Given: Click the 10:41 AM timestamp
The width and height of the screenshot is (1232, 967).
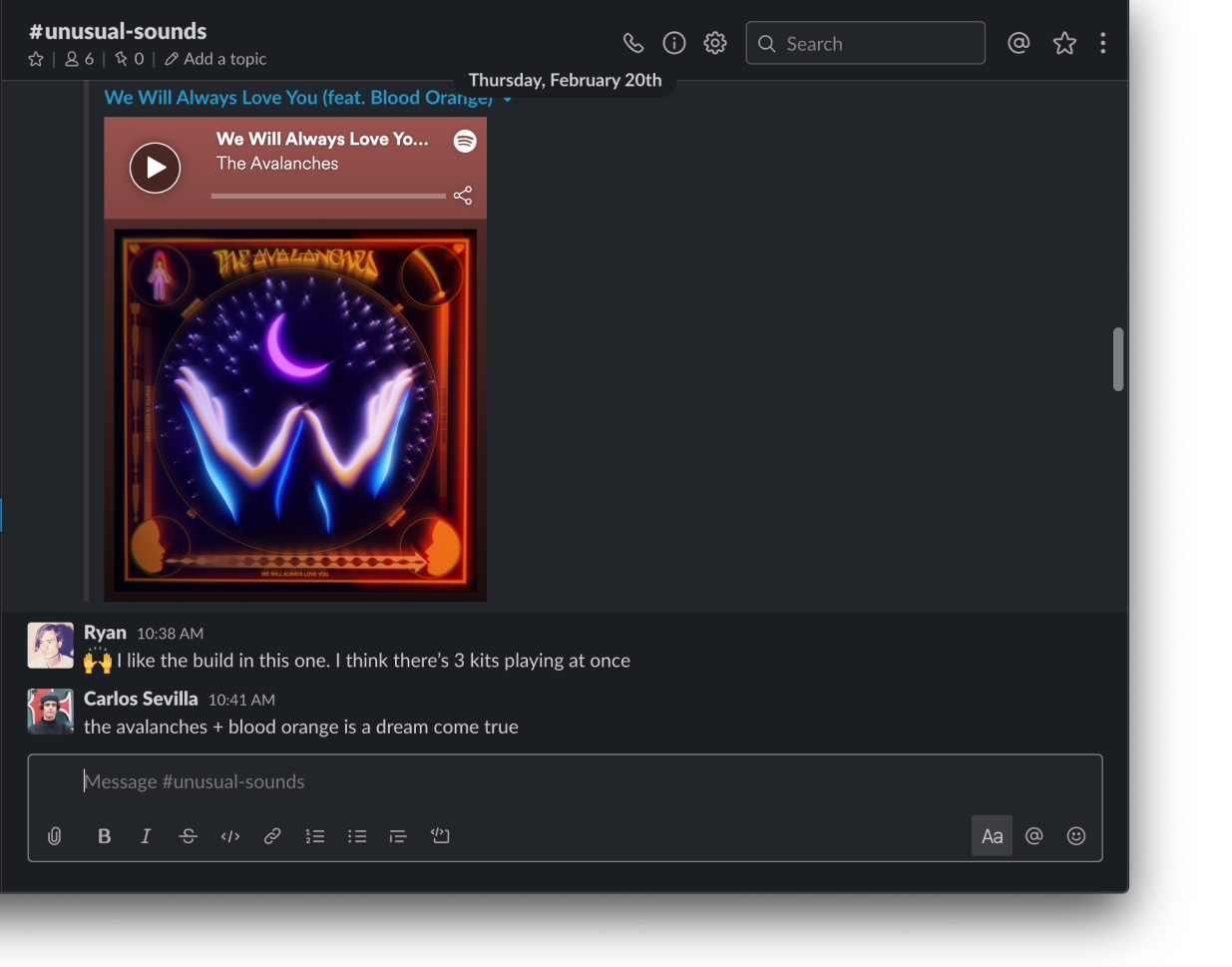Looking at the screenshot, I should 241,701.
